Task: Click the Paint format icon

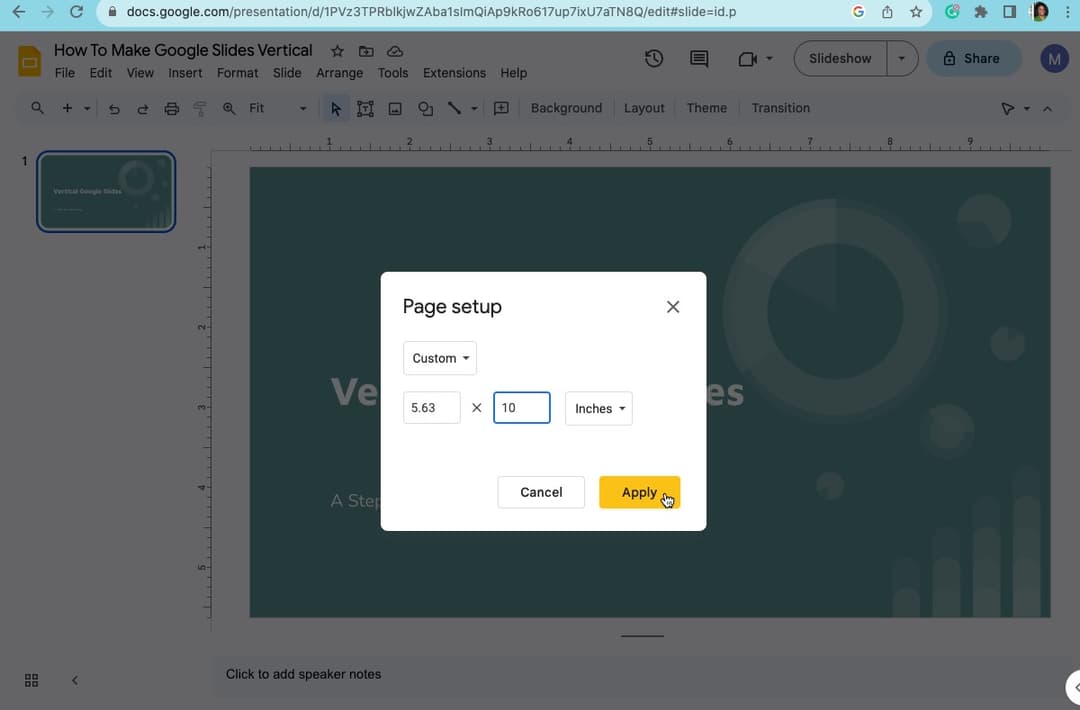Action: coord(200,109)
